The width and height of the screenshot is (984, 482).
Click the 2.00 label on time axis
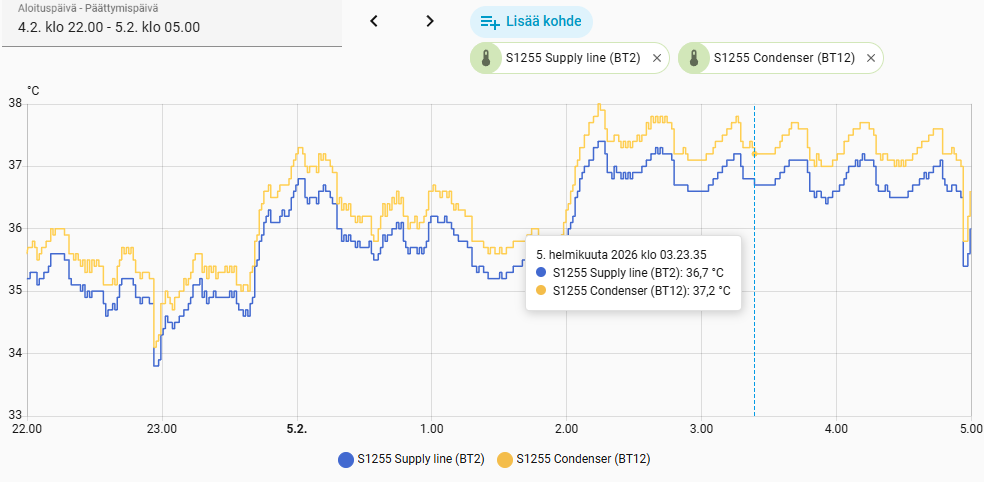(x=566, y=429)
